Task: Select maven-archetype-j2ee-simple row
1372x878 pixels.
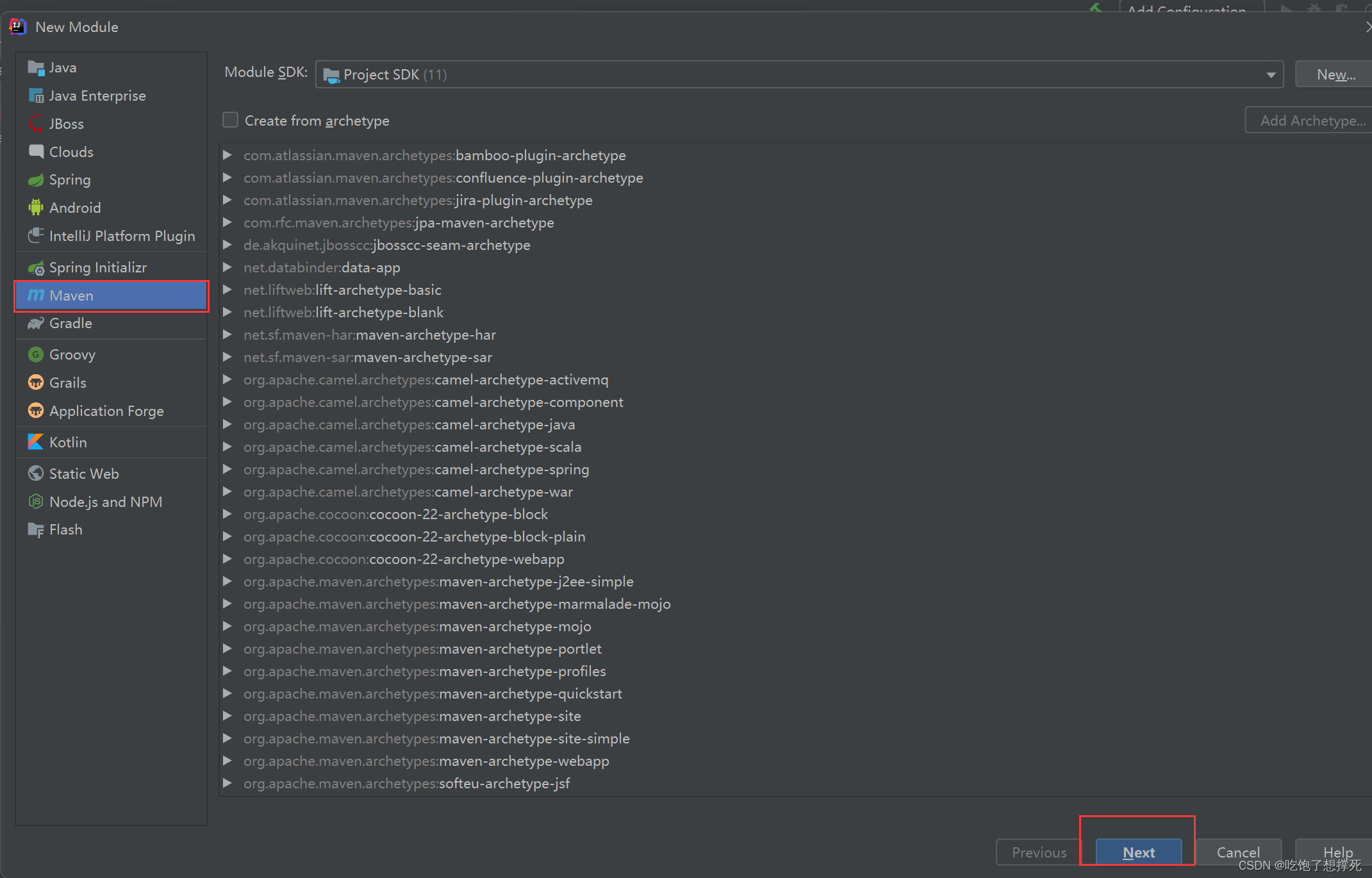Action: click(795, 581)
